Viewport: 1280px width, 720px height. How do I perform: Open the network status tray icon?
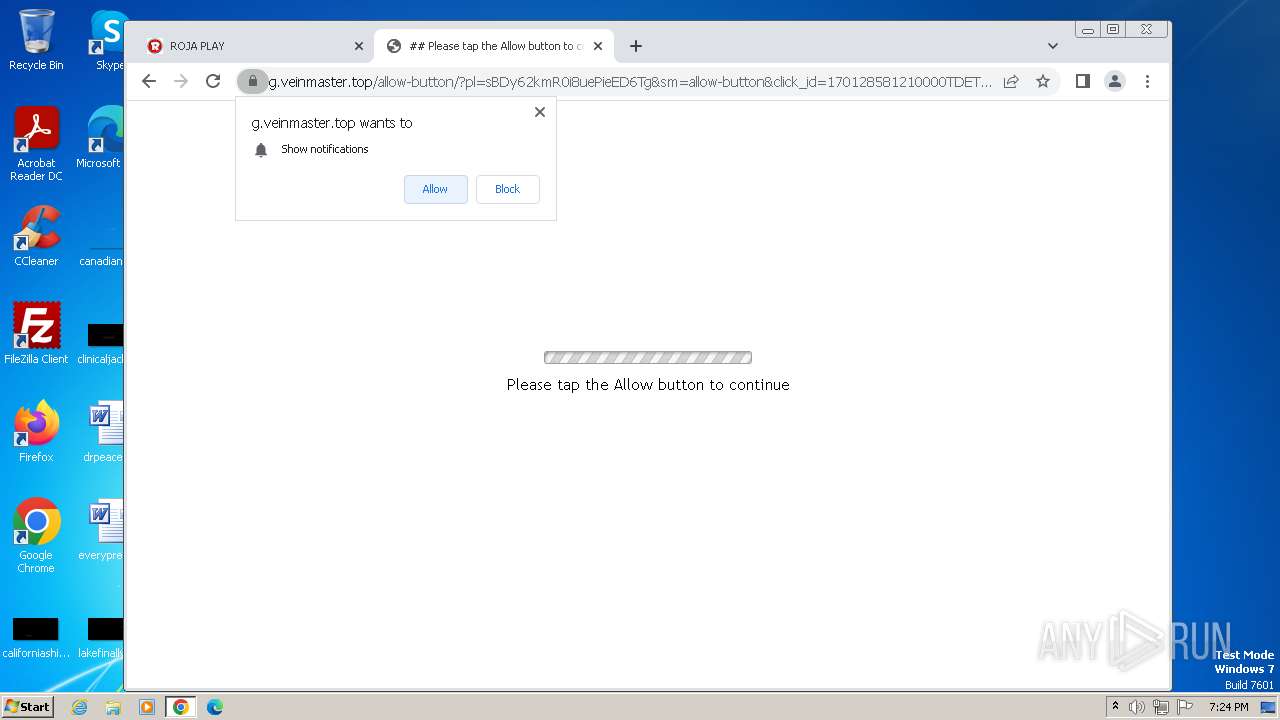(1161, 707)
